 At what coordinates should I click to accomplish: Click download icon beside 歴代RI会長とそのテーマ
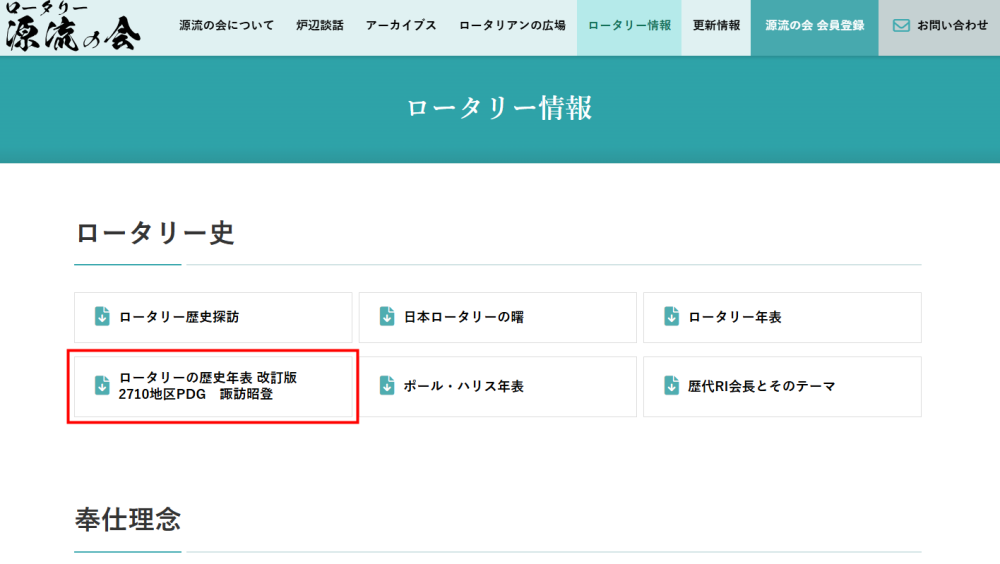(671, 385)
